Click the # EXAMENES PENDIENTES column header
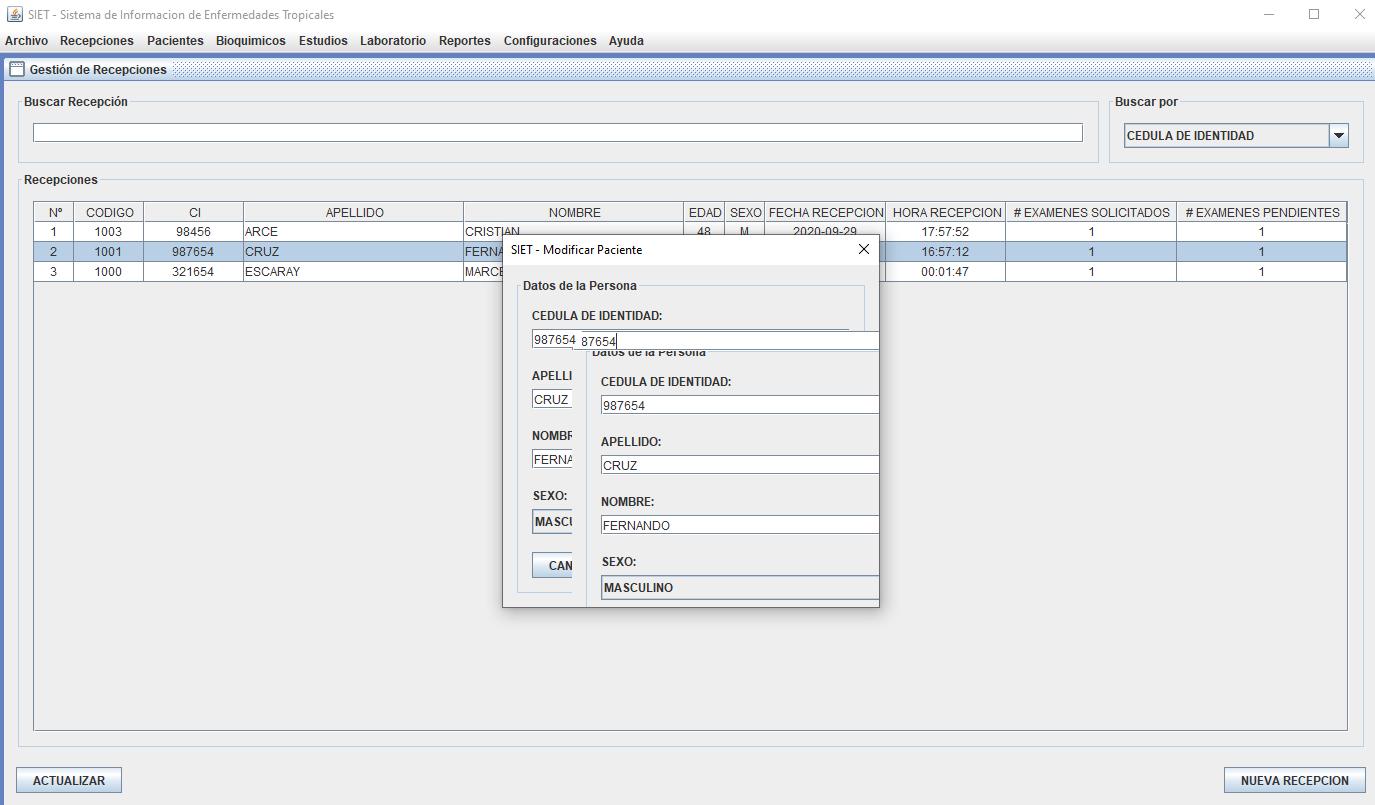1375x805 pixels. click(x=1262, y=212)
